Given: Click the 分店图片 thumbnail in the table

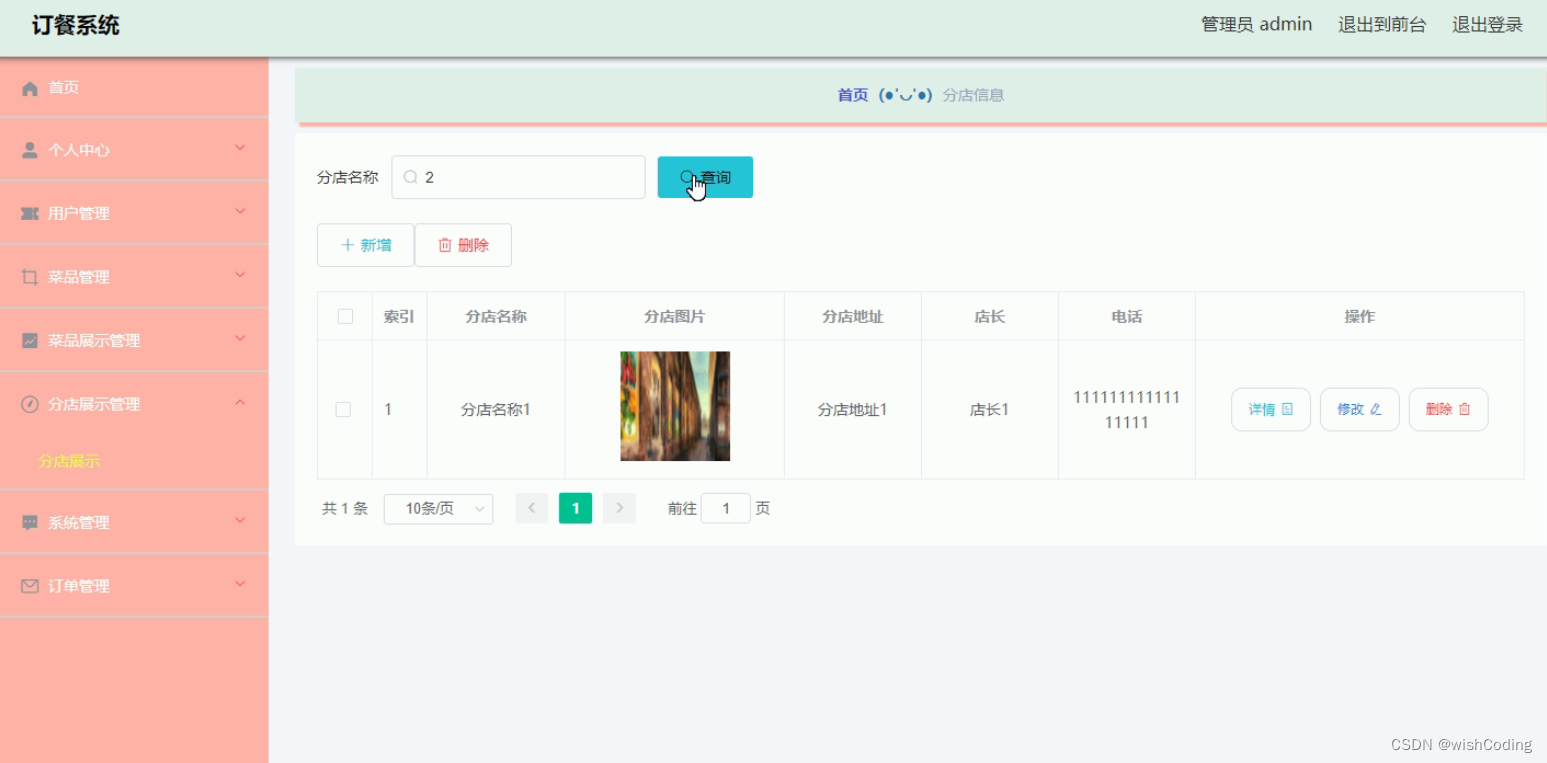Looking at the screenshot, I should (x=674, y=406).
